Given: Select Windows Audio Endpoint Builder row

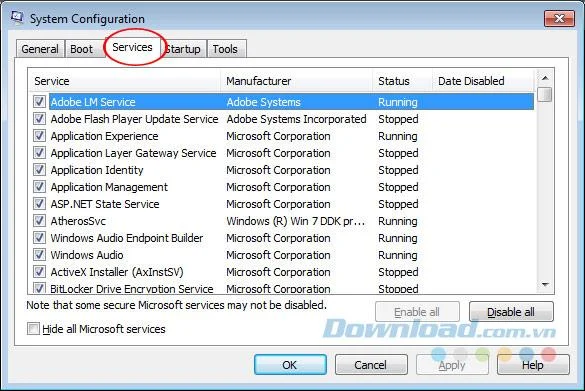Looking at the screenshot, I should 284,238.
